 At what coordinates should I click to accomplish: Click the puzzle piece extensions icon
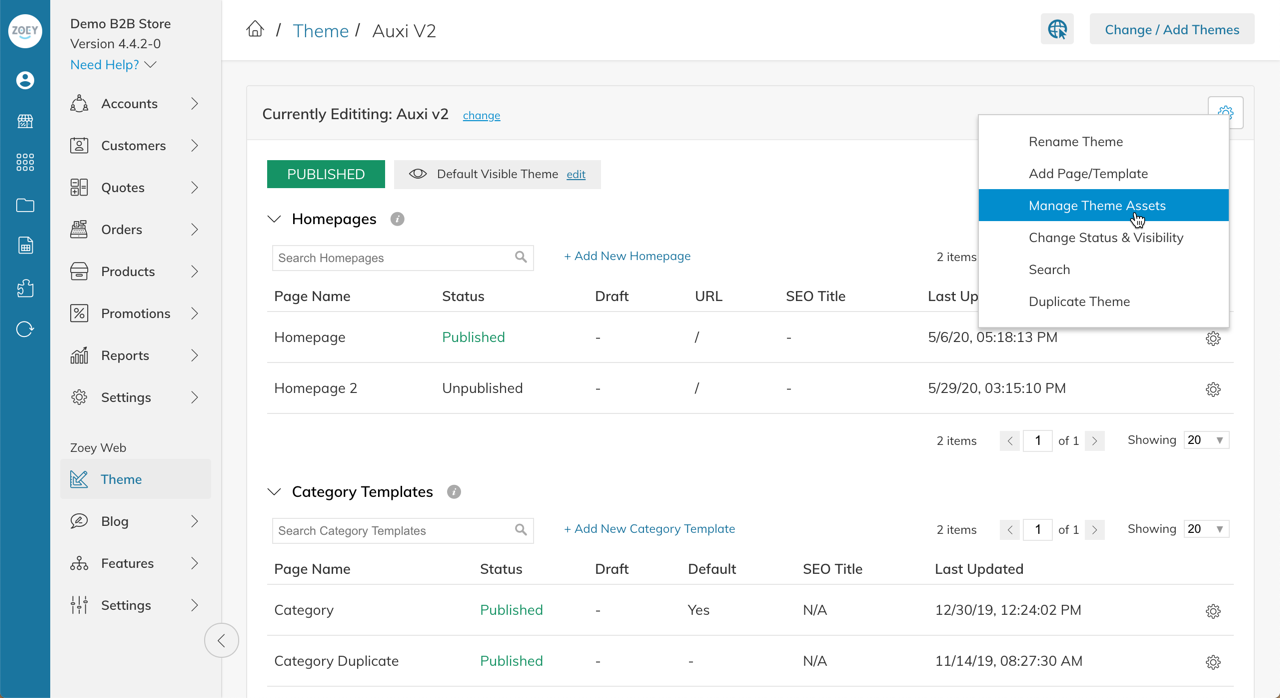click(25, 288)
